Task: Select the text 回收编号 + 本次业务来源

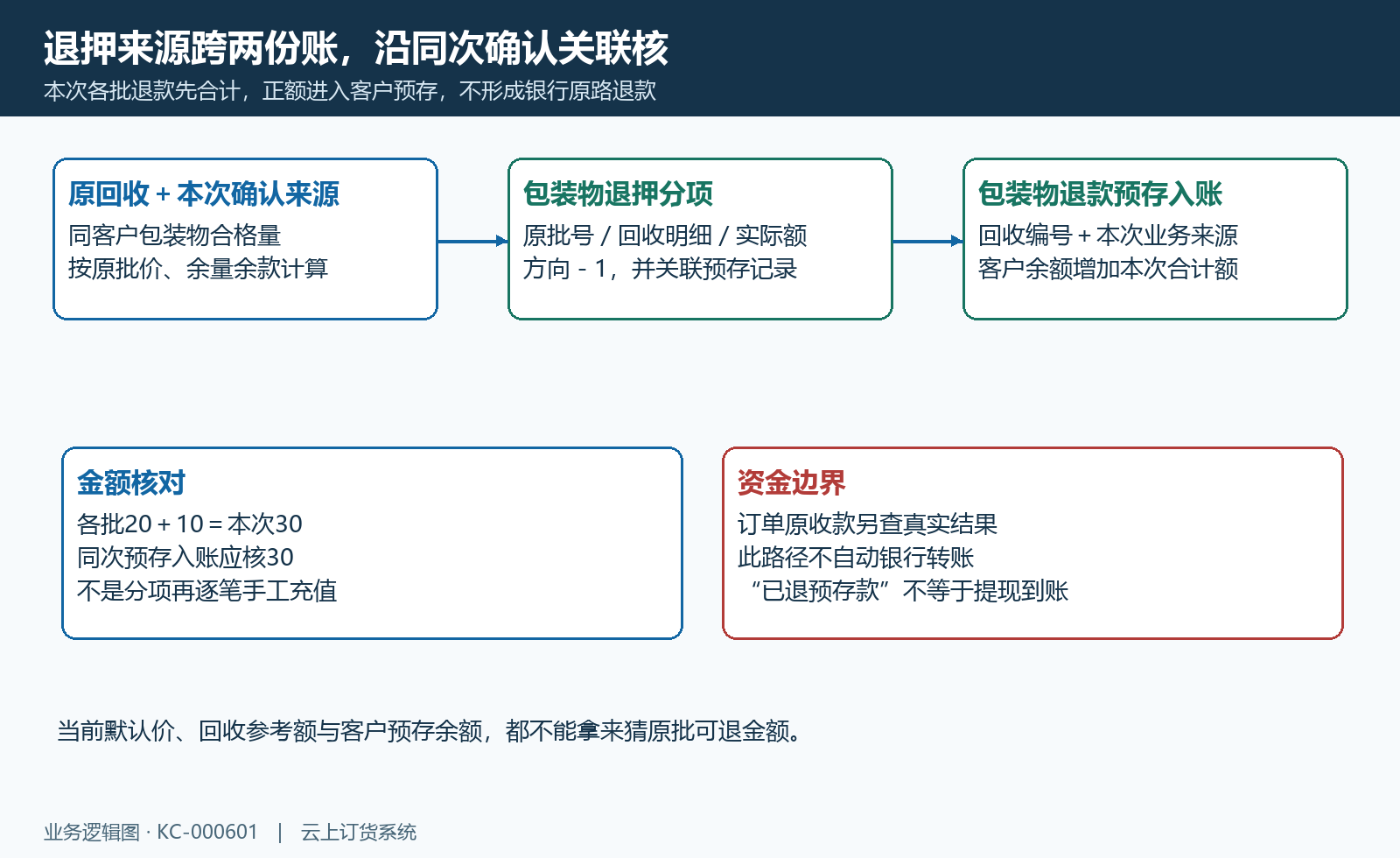Action: pyautogui.click(x=1109, y=236)
